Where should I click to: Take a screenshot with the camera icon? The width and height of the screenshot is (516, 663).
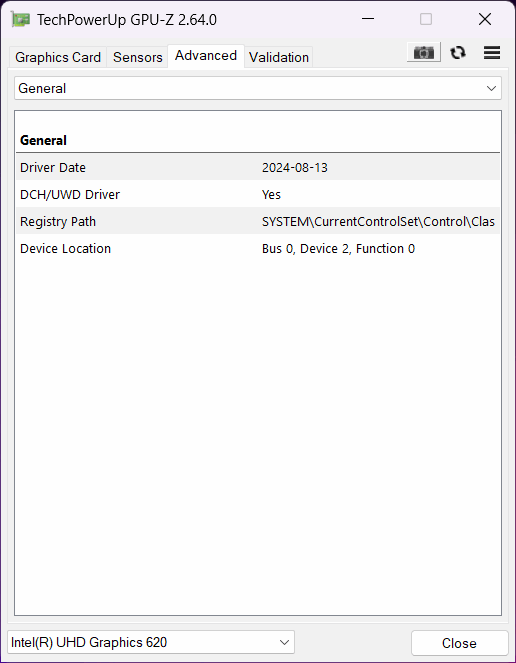point(424,52)
